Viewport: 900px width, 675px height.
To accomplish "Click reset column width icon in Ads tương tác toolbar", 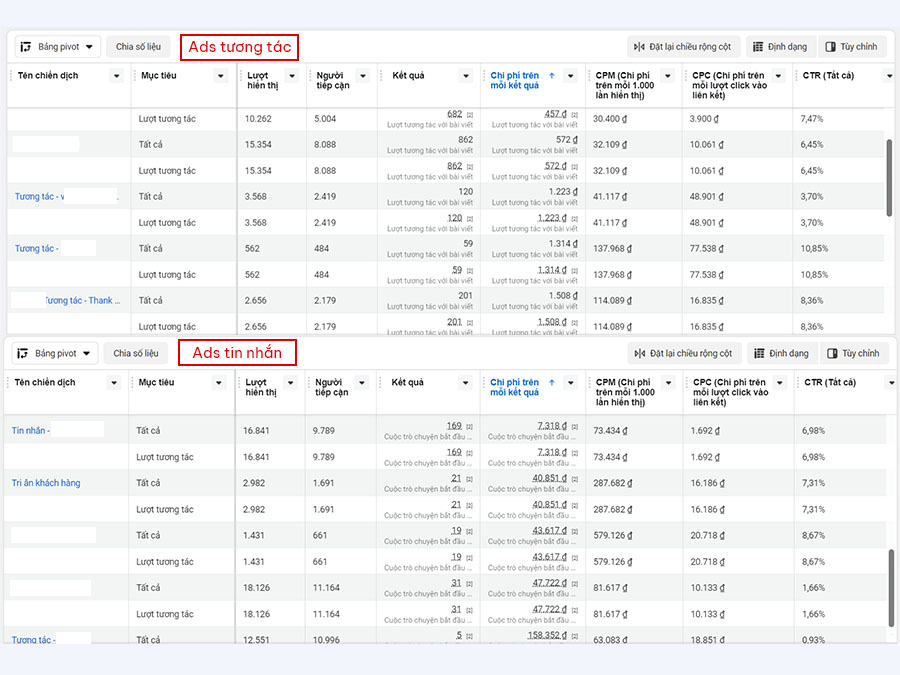I will pyautogui.click(x=639, y=47).
